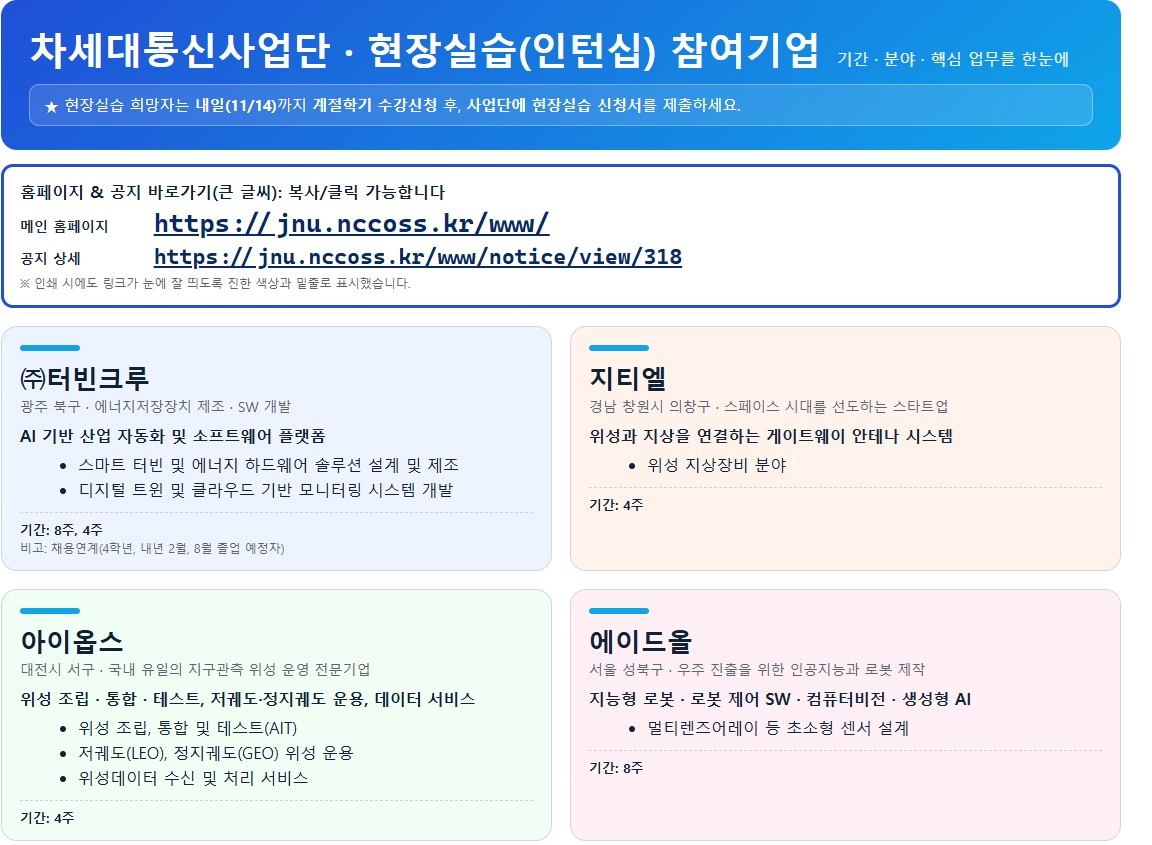Screen dimensions: 1152x845
Task: Click the 비고: 채용연계 note in 터빈크루 card
Action: coord(152,548)
